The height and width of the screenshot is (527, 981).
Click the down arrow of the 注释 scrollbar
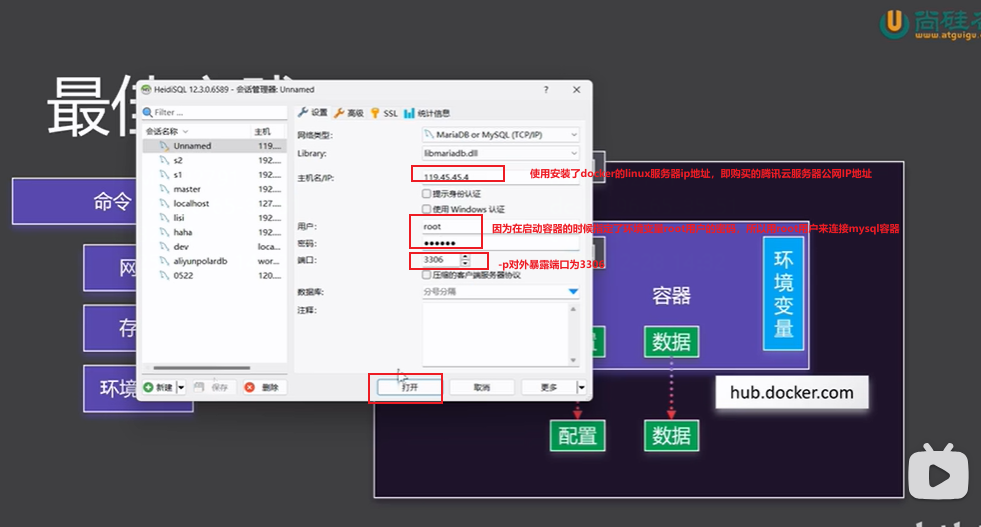[x=573, y=361]
